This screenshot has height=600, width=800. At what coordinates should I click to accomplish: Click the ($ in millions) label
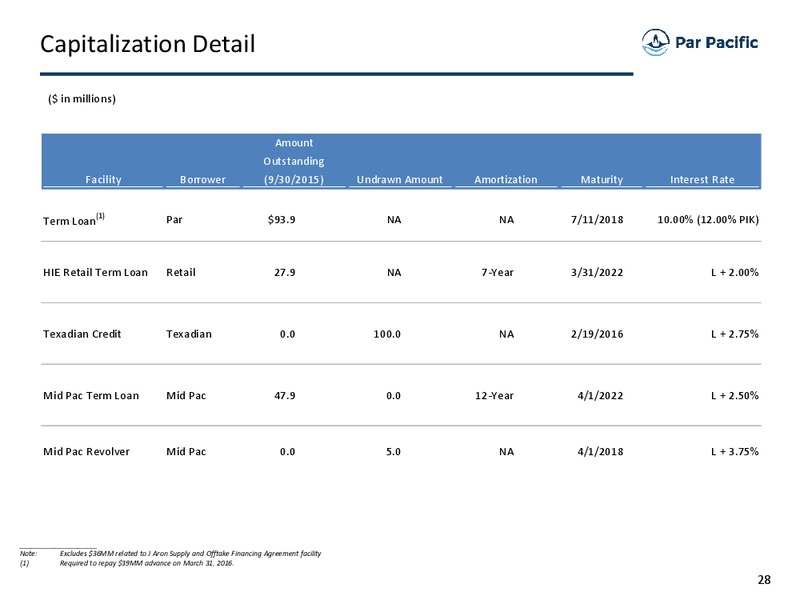pyautogui.click(x=82, y=98)
